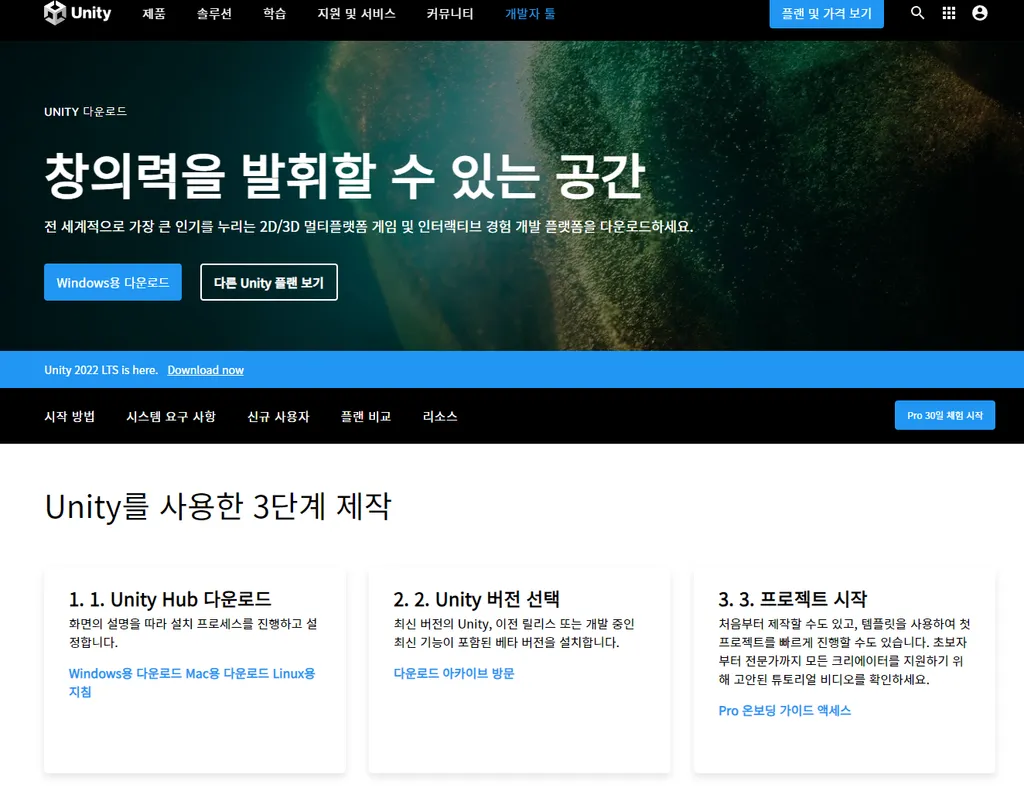
Task: Follow the Mac용 다운로드 link
Action: [x=227, y=673]
